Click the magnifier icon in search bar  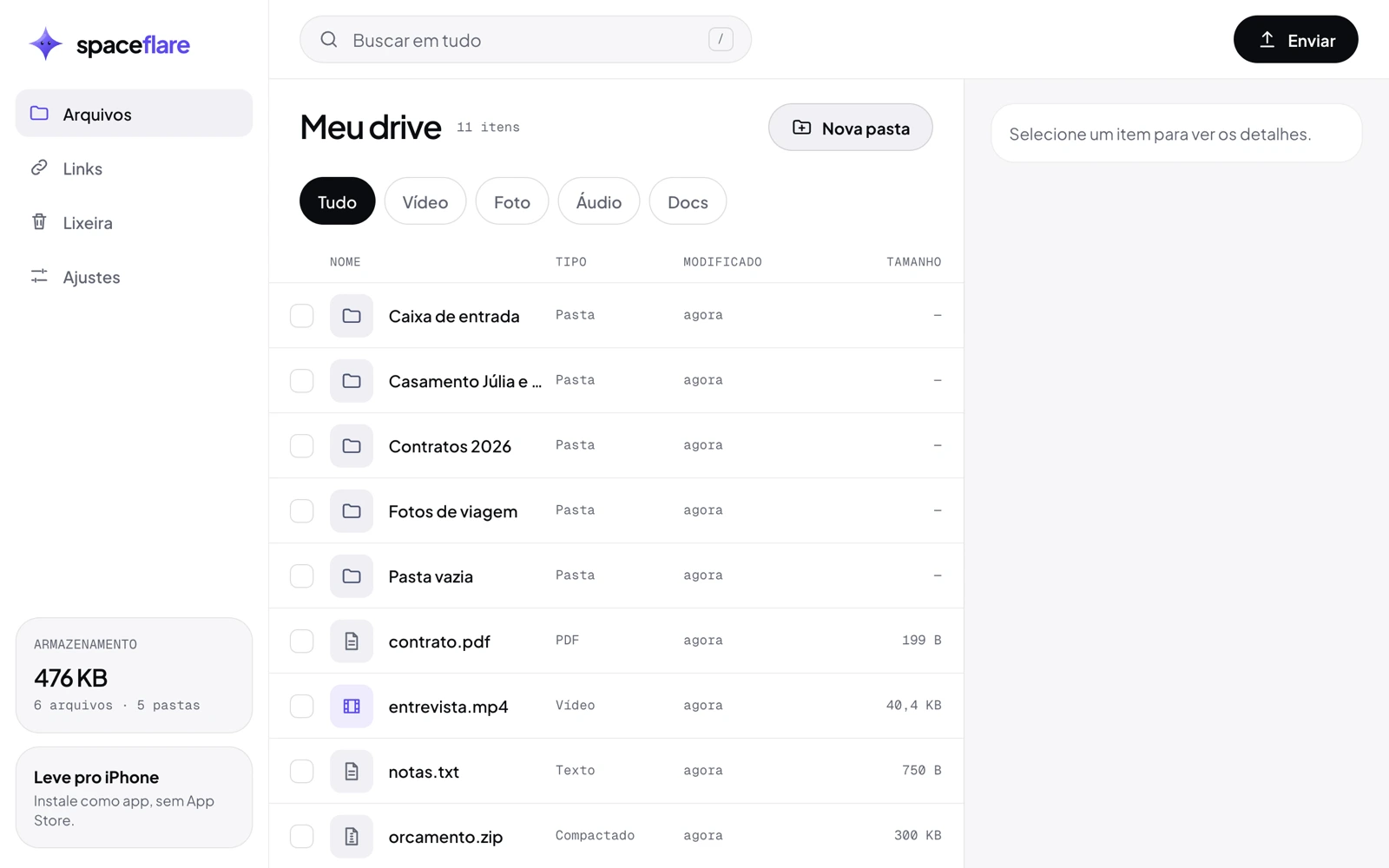(329, 40)
